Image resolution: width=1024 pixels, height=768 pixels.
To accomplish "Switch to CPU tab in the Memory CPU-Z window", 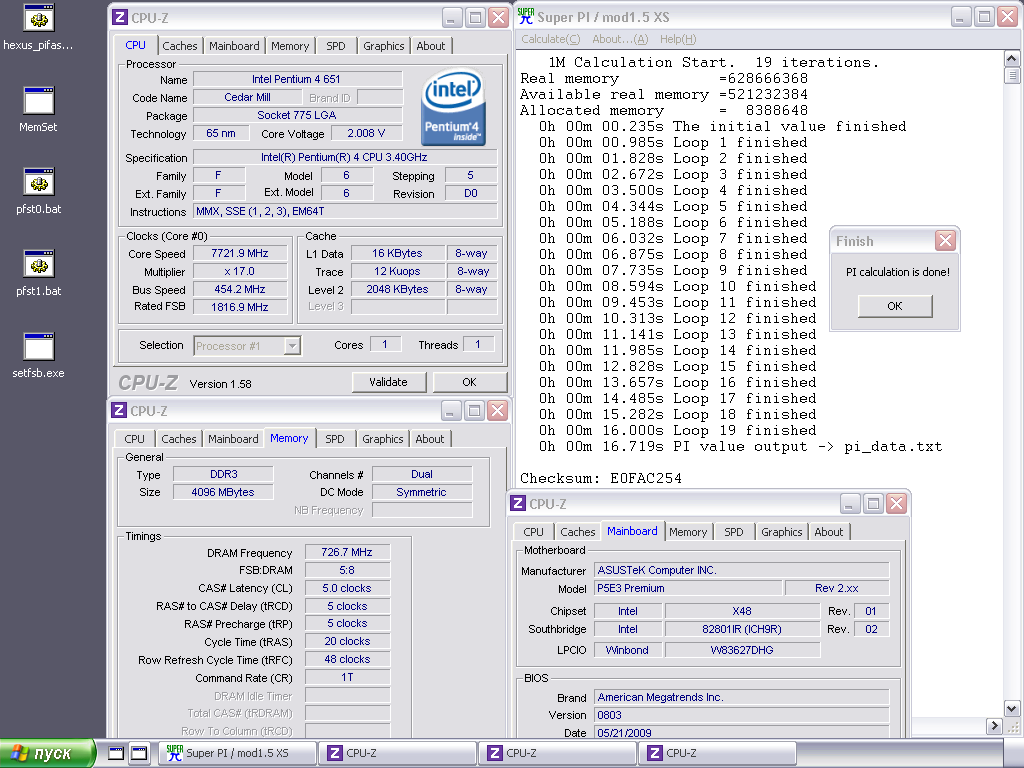I will 135,439.
